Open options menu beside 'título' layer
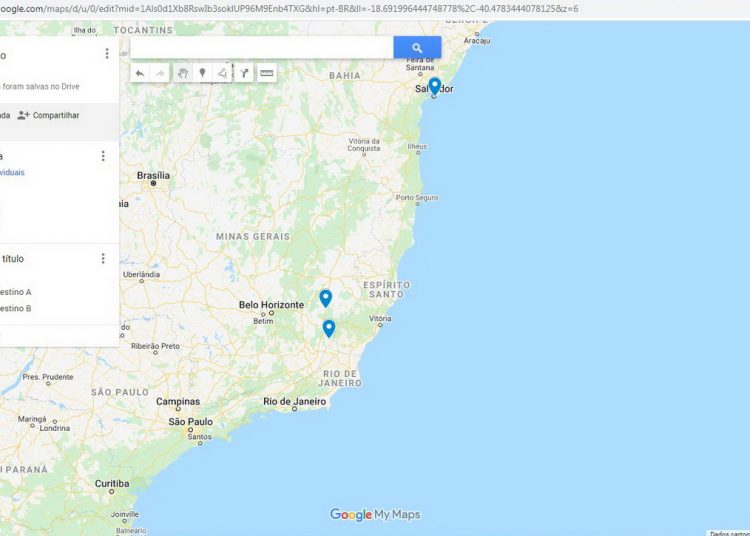Image resolution: width=750 pixels, height=536 pixels. [103, 259]
